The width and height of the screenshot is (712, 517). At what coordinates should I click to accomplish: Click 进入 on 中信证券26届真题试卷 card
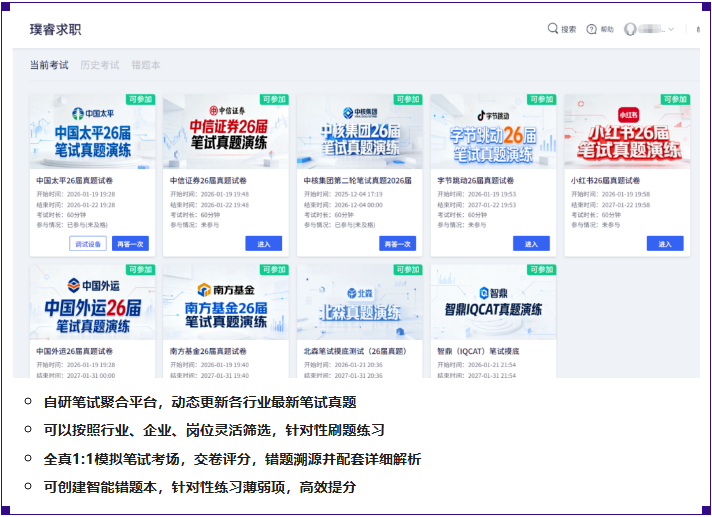(x=263, y=244)
